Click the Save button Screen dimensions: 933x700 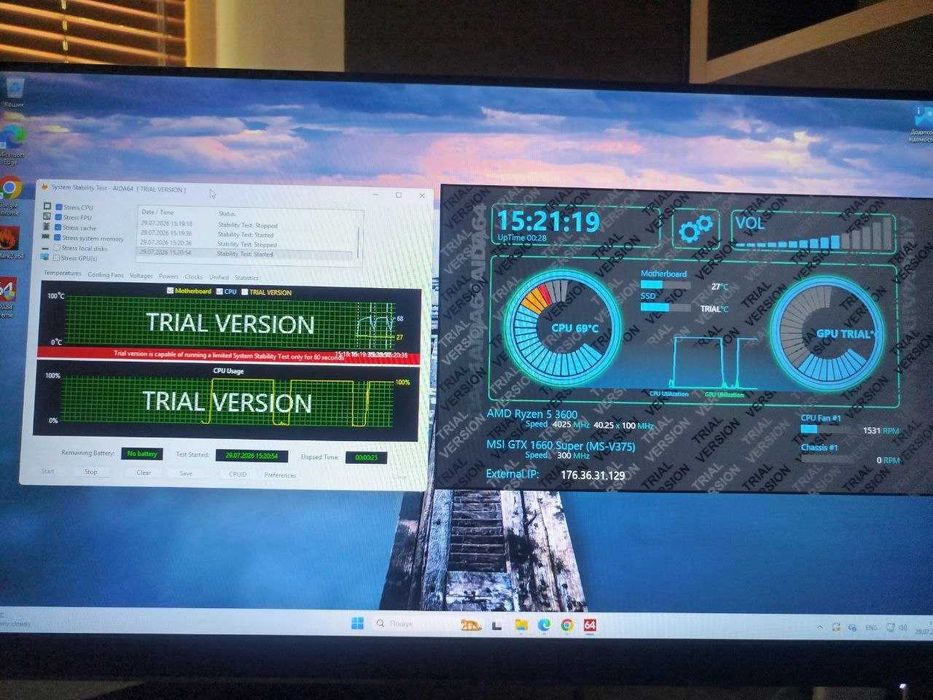point(186,474)
